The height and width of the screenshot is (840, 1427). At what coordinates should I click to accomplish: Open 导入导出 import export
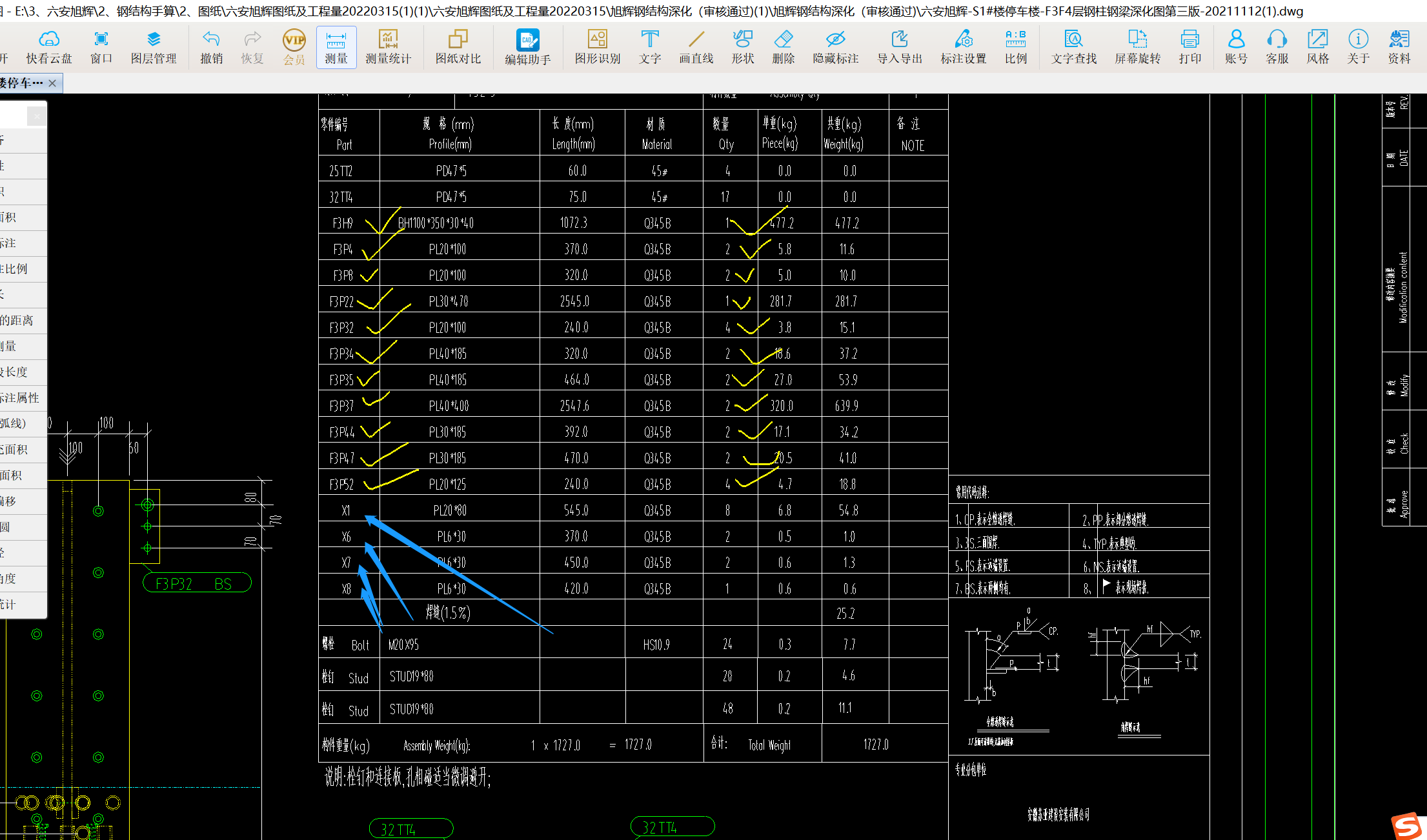point(900,47)
